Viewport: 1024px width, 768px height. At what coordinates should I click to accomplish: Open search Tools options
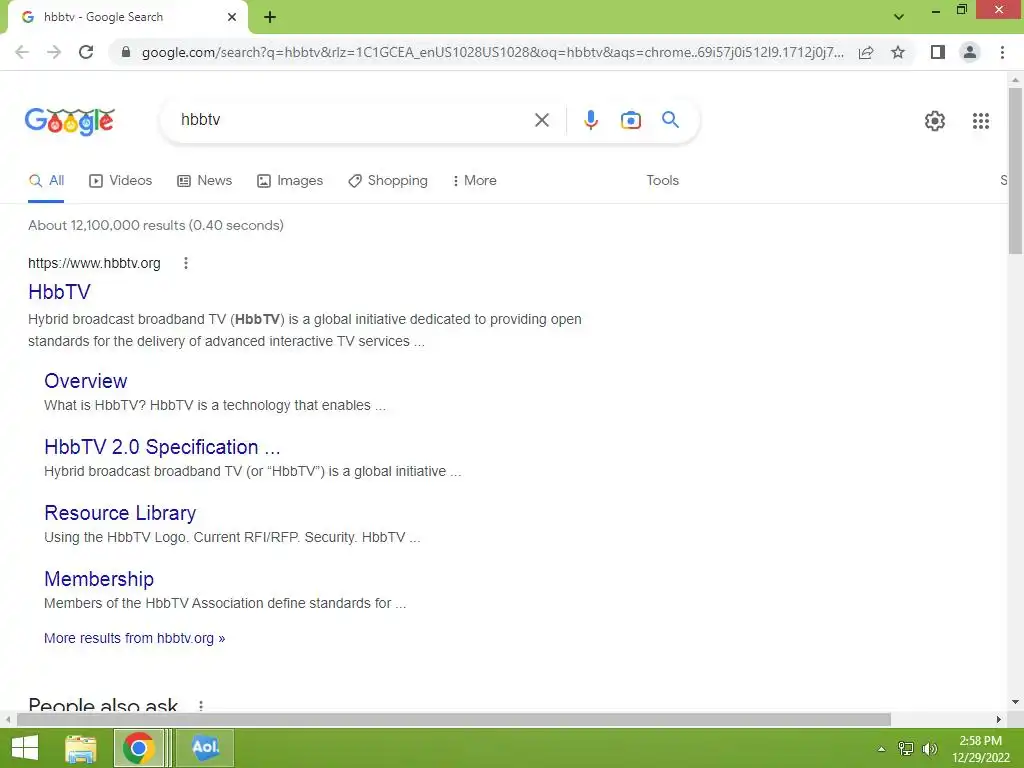662,180
